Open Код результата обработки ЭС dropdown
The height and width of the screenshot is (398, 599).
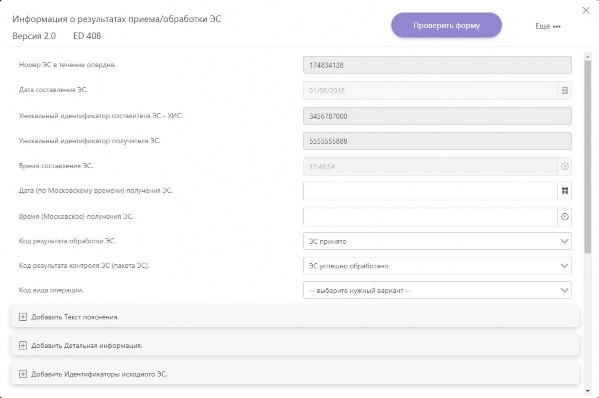click(437, 241)
